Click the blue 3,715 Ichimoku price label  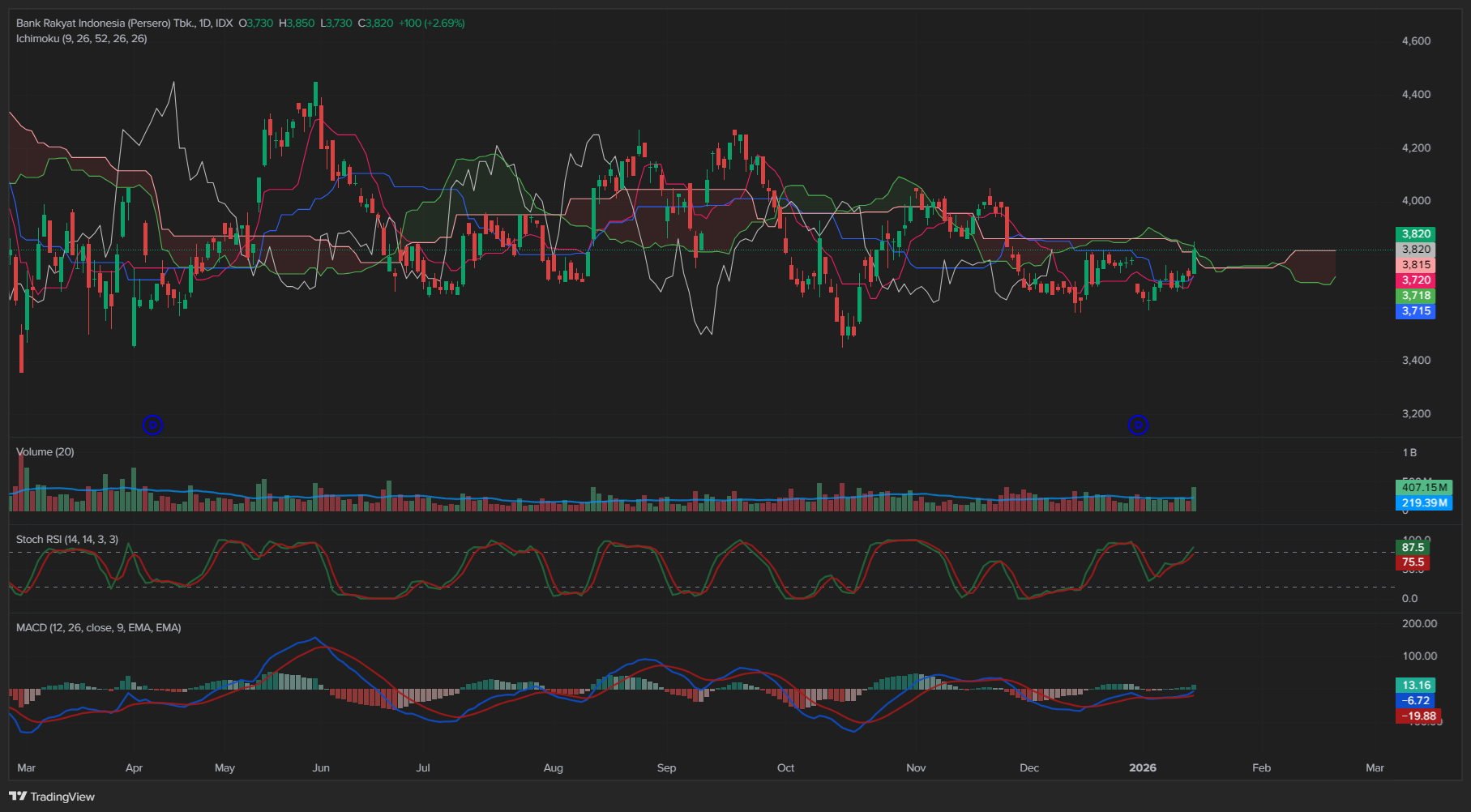(x=1415, y=311)
